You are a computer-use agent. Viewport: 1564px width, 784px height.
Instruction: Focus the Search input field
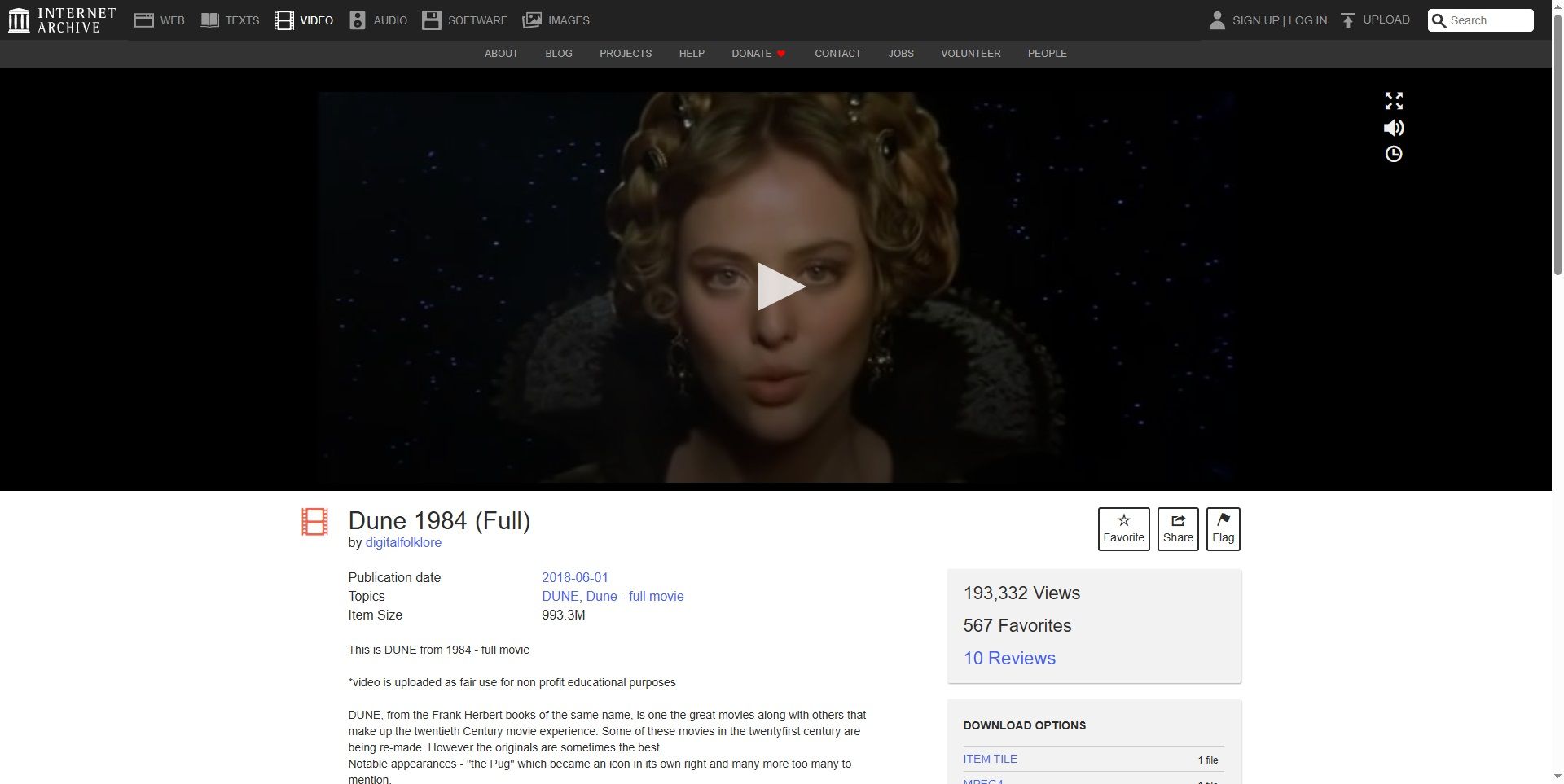click(1481, 20)
